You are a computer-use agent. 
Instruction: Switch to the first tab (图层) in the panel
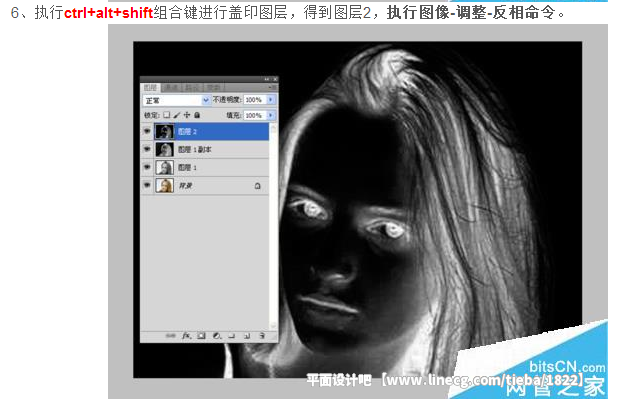(151, 88)
